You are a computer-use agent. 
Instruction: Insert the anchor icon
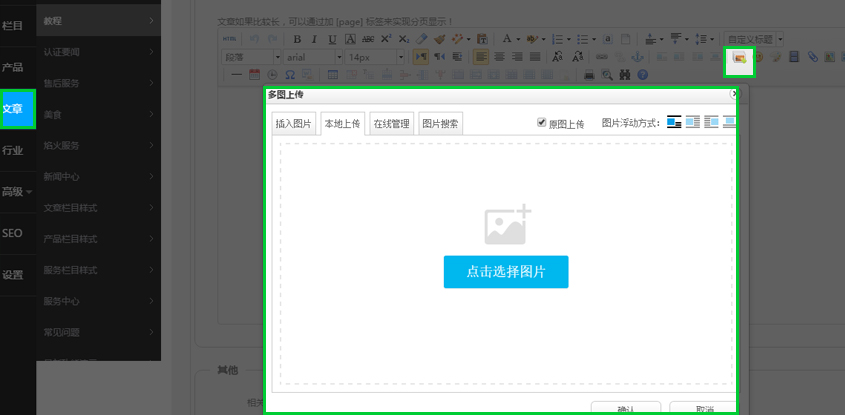click(638, 57)
